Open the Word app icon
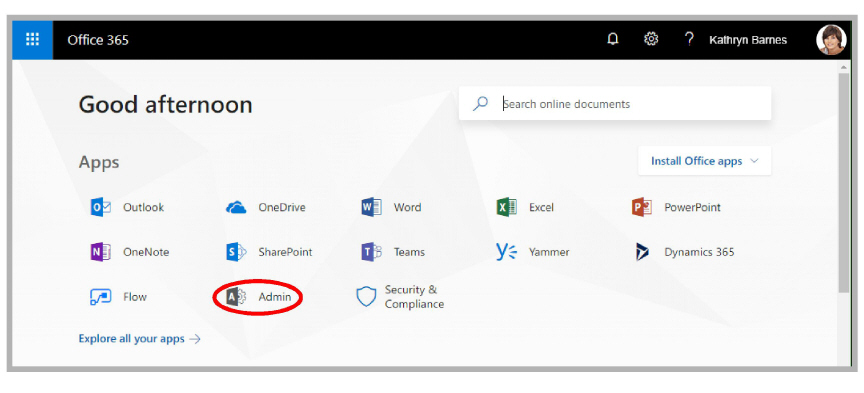The height and width of the screenshot is (393, 864). tap(371, 208)
